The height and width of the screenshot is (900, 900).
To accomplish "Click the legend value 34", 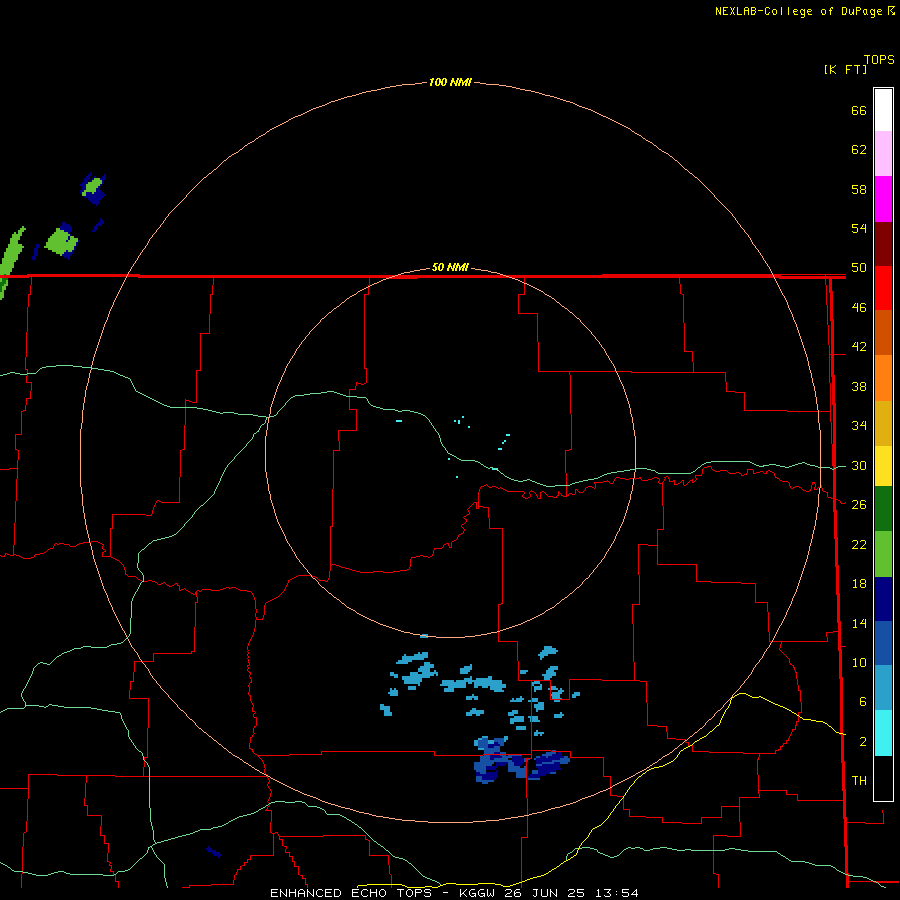I will click(x=859, y=425).
